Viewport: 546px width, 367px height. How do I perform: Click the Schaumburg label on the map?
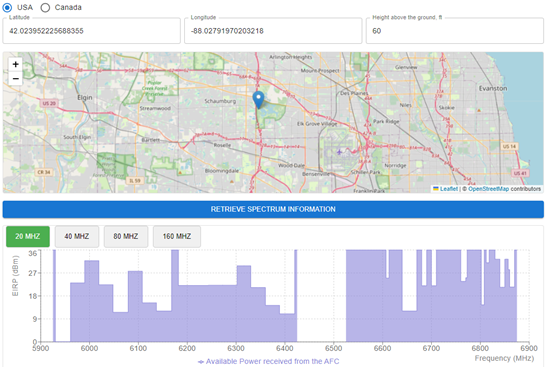220,101
